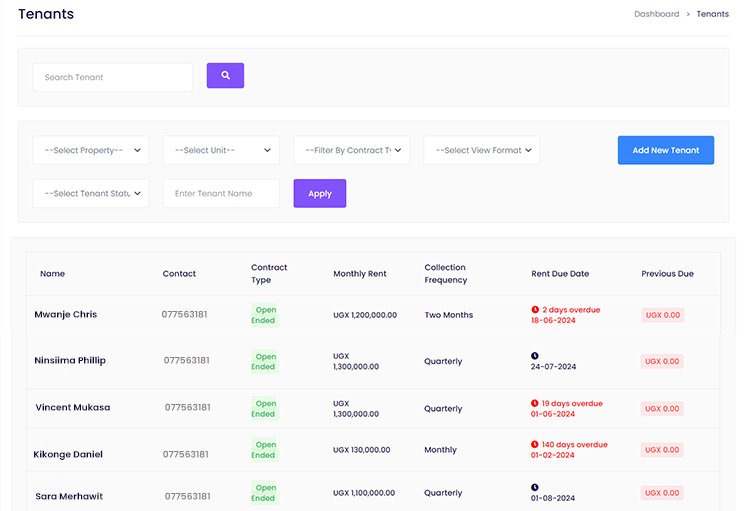Click Open Ended badge for Ninsiima Phillip
744x511 pixels.
coord(265,361)
